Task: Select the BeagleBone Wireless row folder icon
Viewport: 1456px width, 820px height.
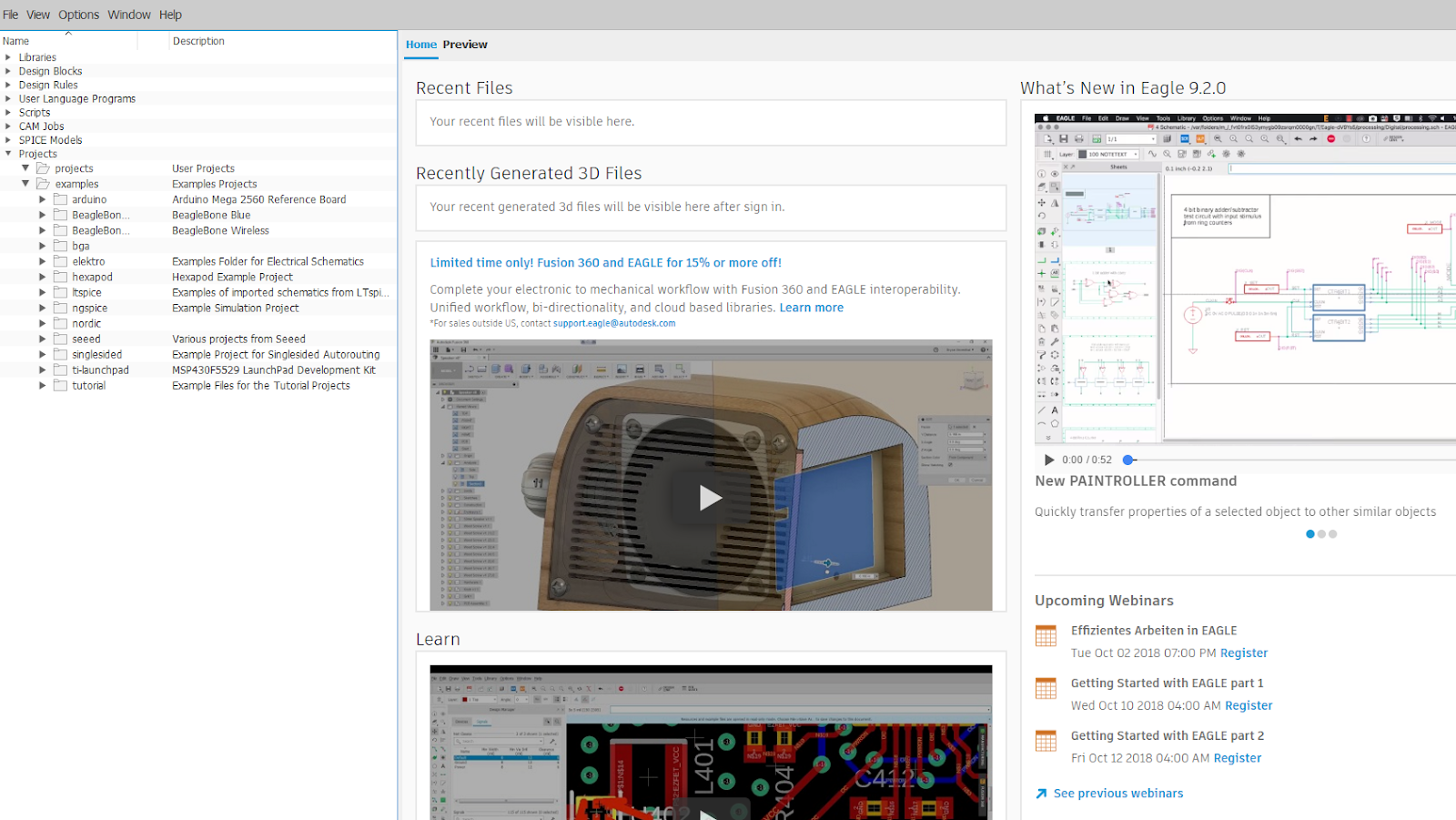Action: pyautogui.click(x=61, y=230)
